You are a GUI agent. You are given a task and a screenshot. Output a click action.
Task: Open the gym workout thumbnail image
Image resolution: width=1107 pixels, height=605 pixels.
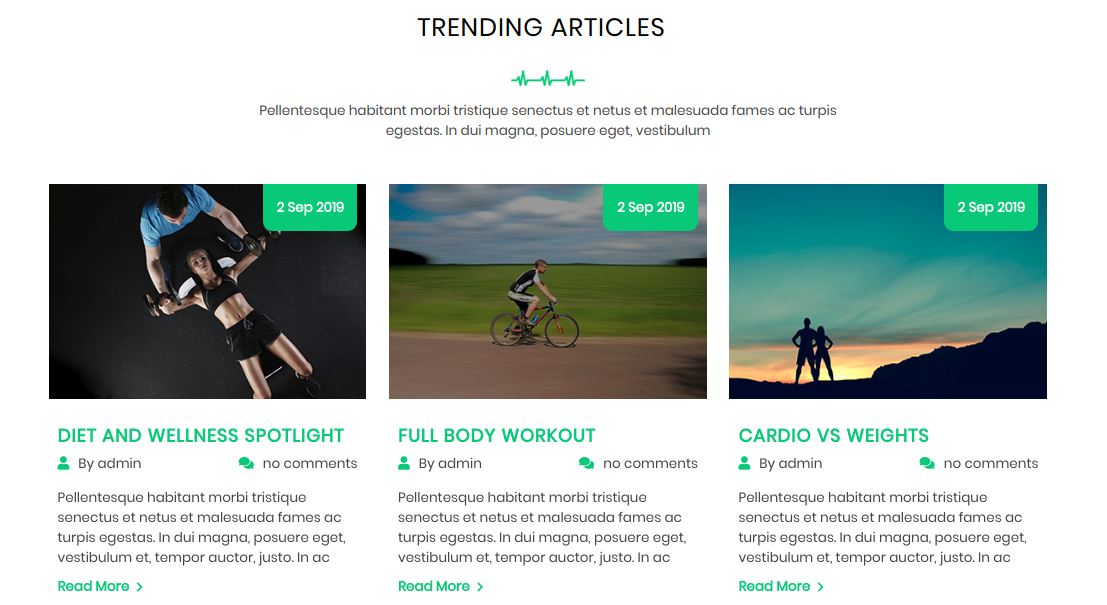click(x=208, y=292)
